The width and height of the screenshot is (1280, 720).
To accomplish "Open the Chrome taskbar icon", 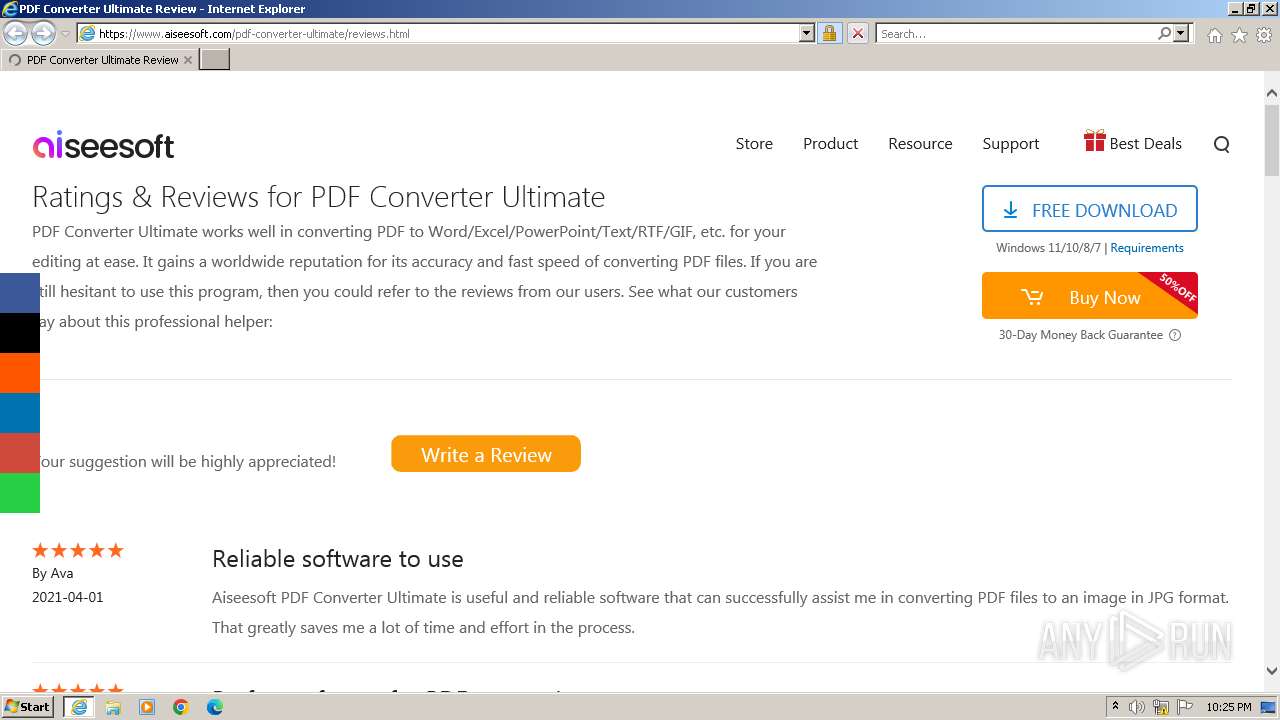I will tap(181, 707).
